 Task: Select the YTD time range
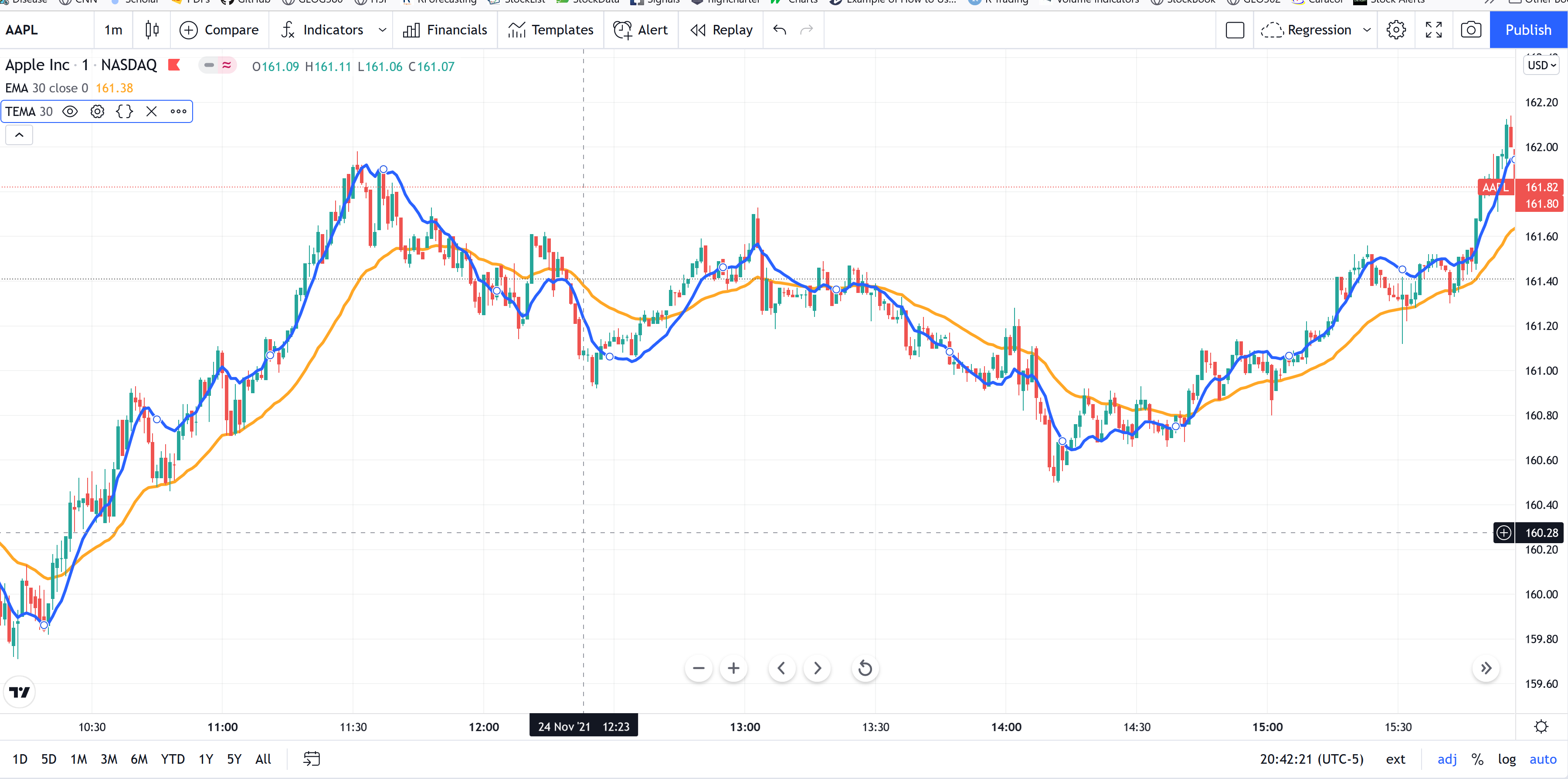(x=173, y=759)
